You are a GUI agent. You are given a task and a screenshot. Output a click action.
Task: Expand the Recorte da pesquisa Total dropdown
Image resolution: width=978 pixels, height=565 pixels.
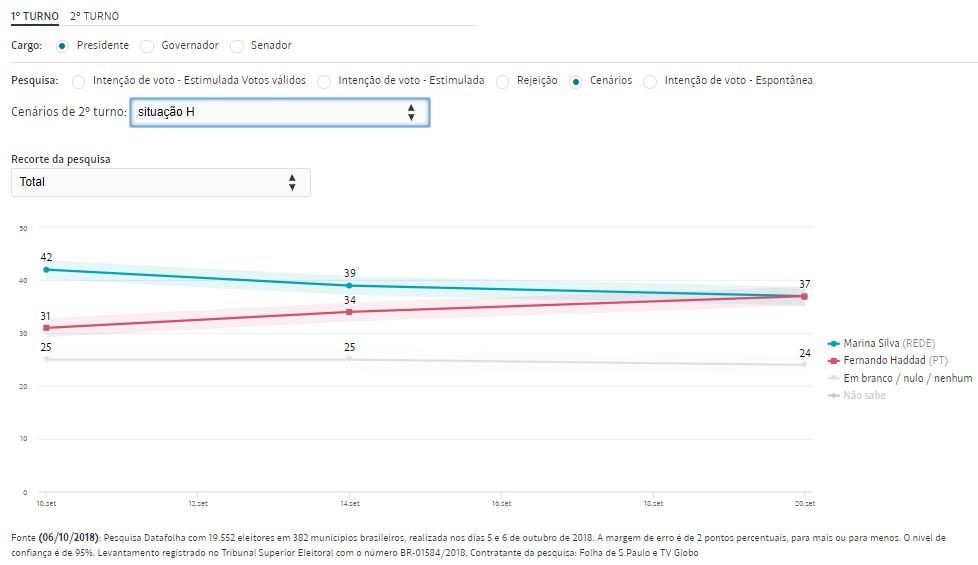(x=161, y=182)
